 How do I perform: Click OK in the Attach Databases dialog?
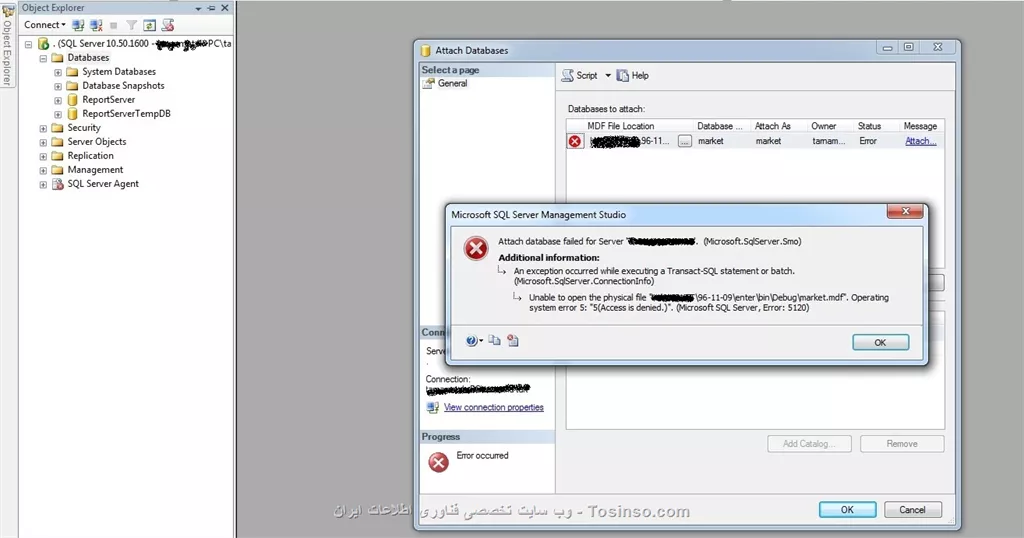coord(848,510)
